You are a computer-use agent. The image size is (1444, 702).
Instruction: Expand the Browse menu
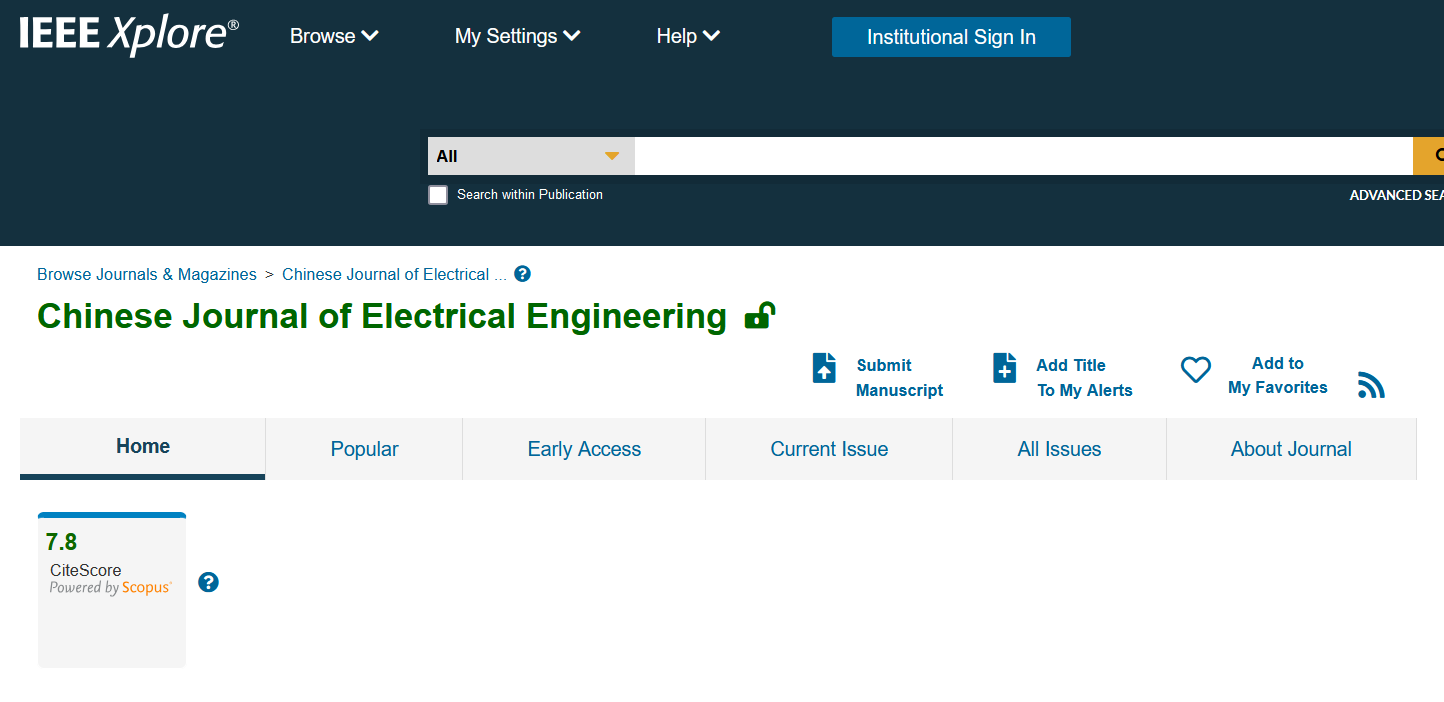334,36
